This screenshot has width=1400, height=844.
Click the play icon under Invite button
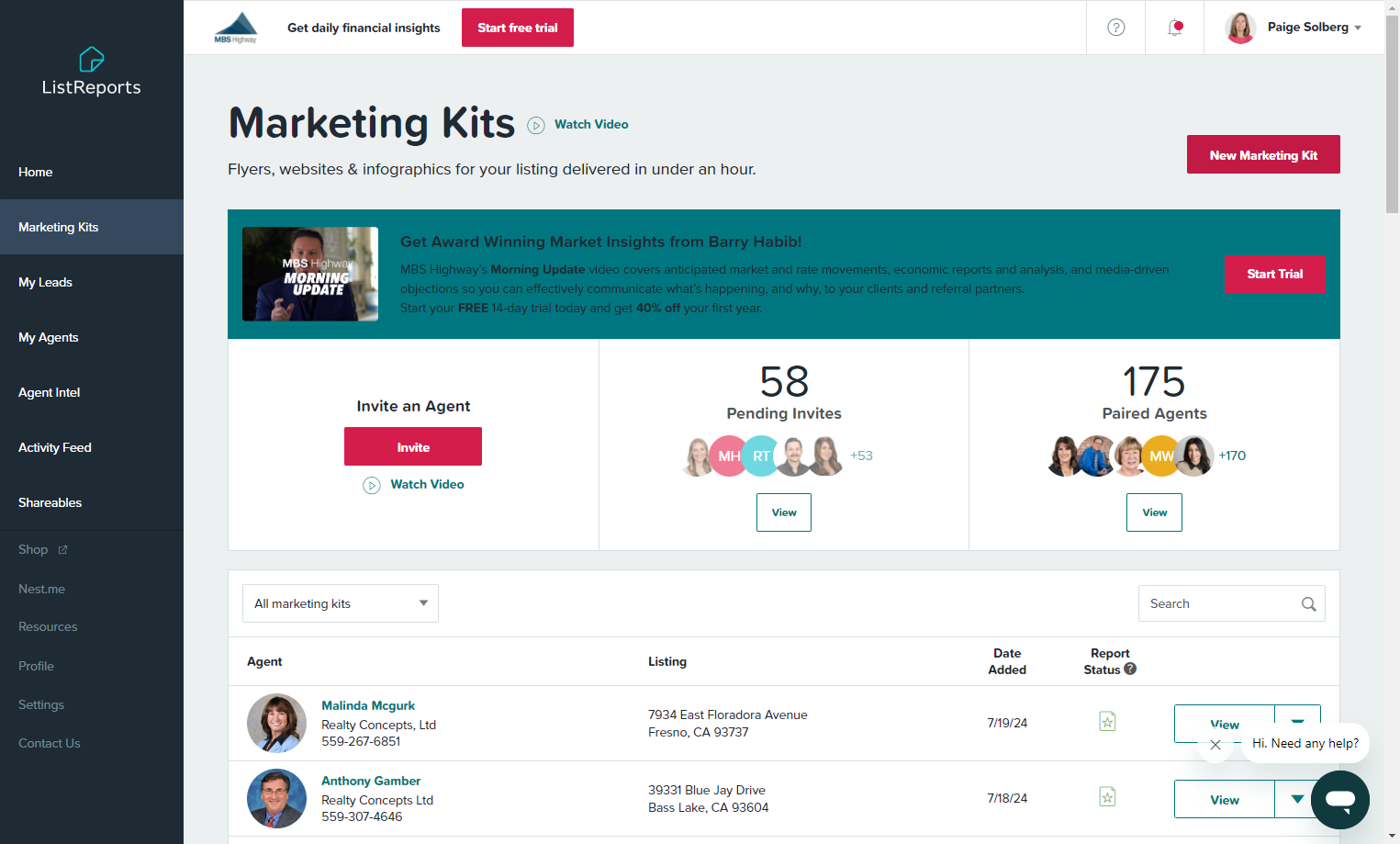coord(372,485)
